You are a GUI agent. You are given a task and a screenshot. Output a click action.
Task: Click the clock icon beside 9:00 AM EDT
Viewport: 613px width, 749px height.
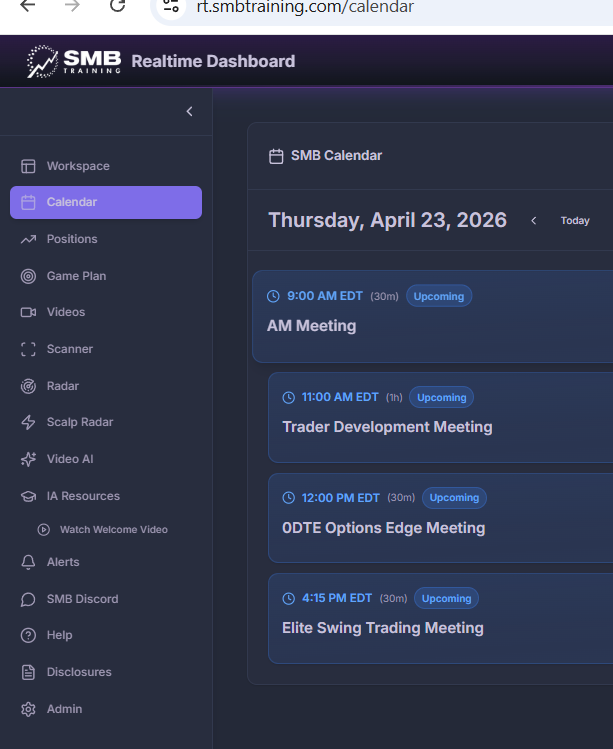click(273, 296)
